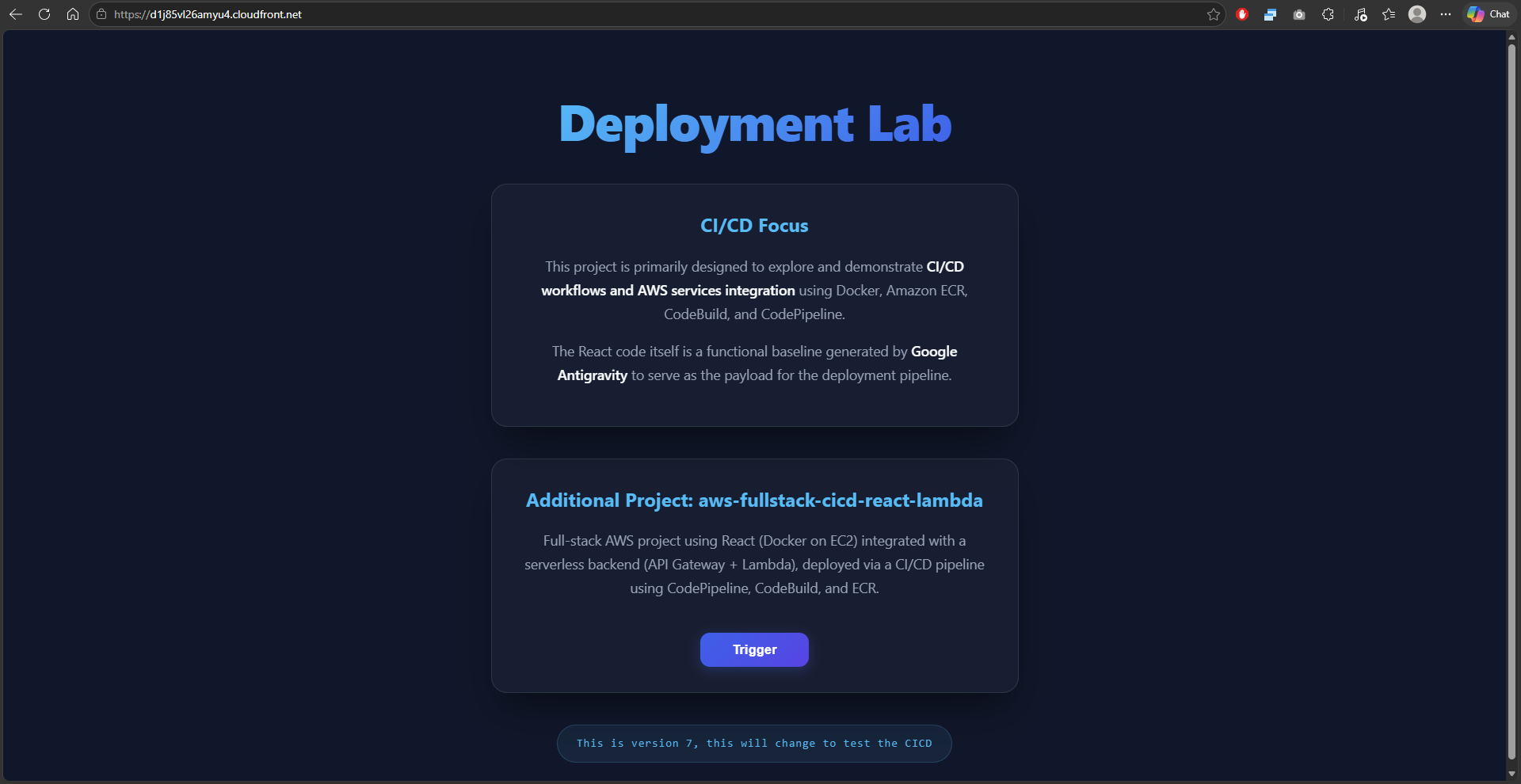
Task: Click the cloudfront.net URL in address bar
Action: (208, 14)
